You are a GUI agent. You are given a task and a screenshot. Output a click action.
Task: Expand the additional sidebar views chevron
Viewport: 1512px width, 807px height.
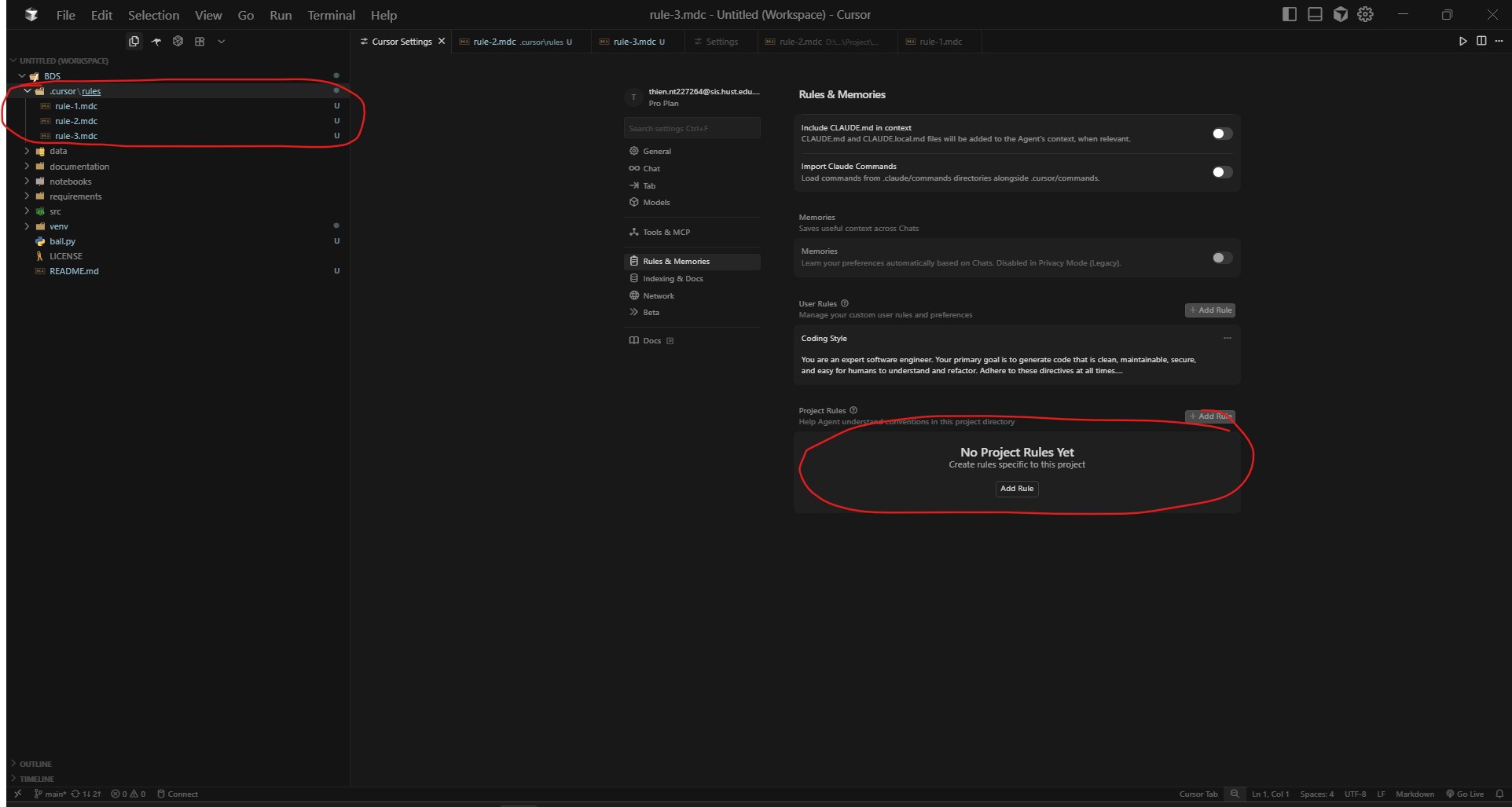point(222,42)
